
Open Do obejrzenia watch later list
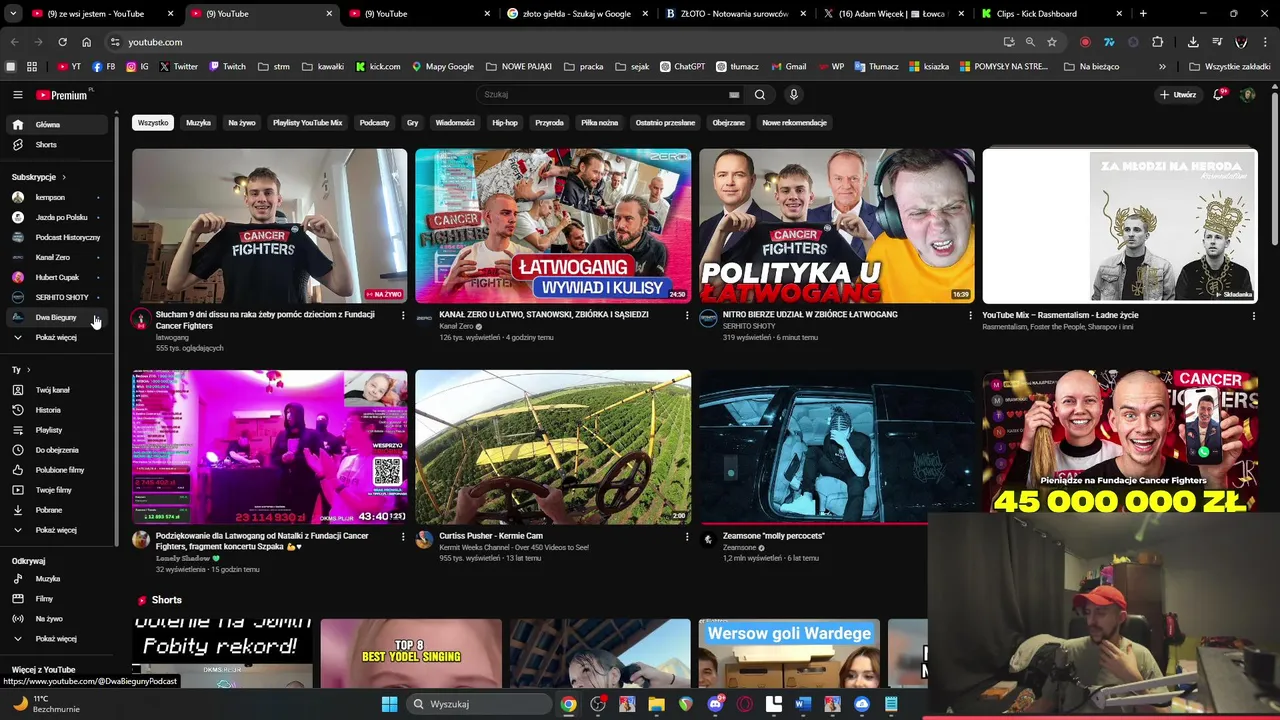pos(56,450)
